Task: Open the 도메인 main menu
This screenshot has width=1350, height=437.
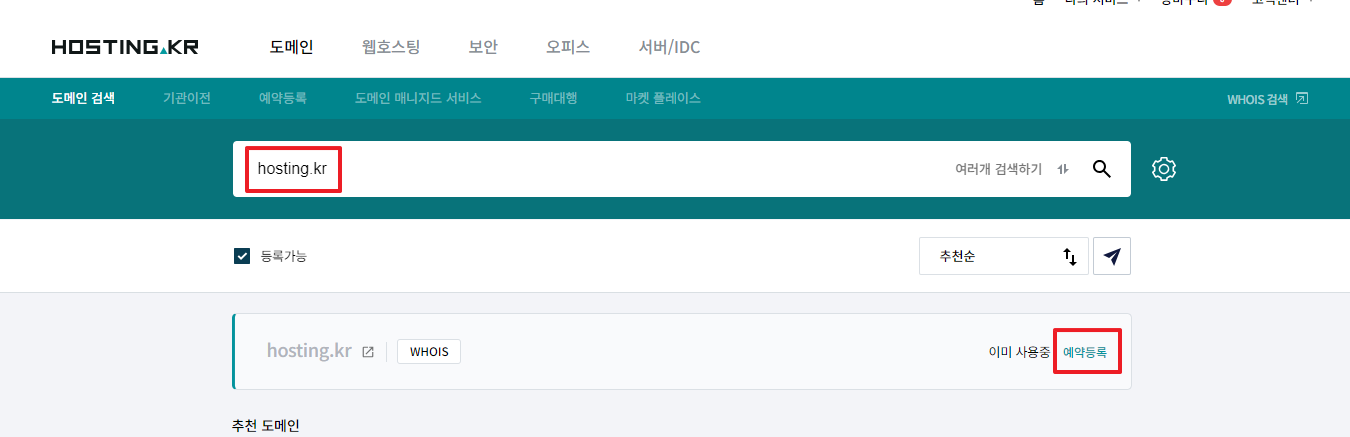Action: [x=291, y=47]
